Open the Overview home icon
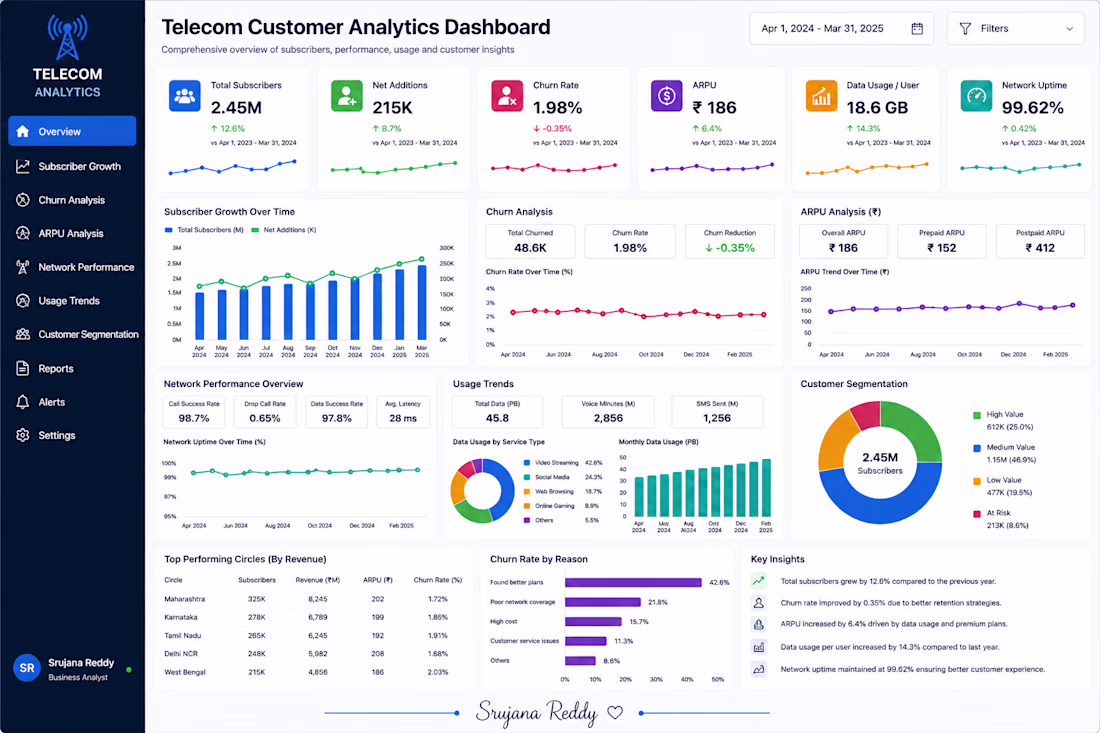The image size is (1100, 733). click(22, 131)
